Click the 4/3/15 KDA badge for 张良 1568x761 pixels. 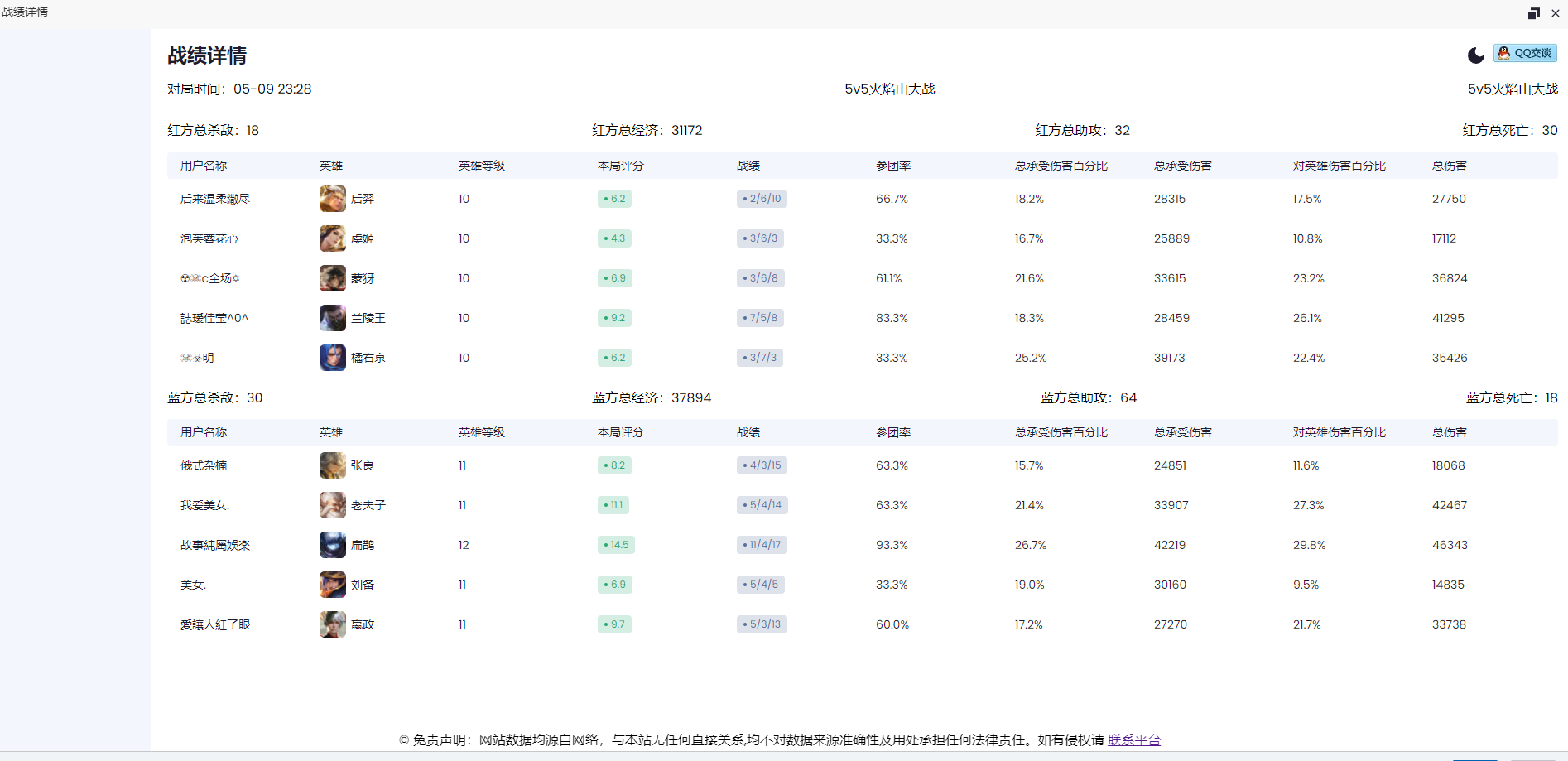point(762,465)
